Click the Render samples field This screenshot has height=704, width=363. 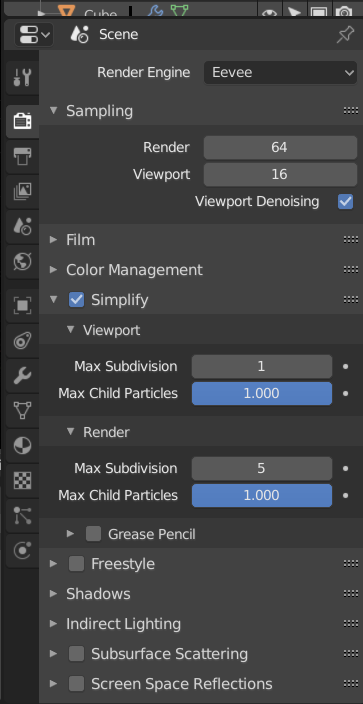point(280,147)
